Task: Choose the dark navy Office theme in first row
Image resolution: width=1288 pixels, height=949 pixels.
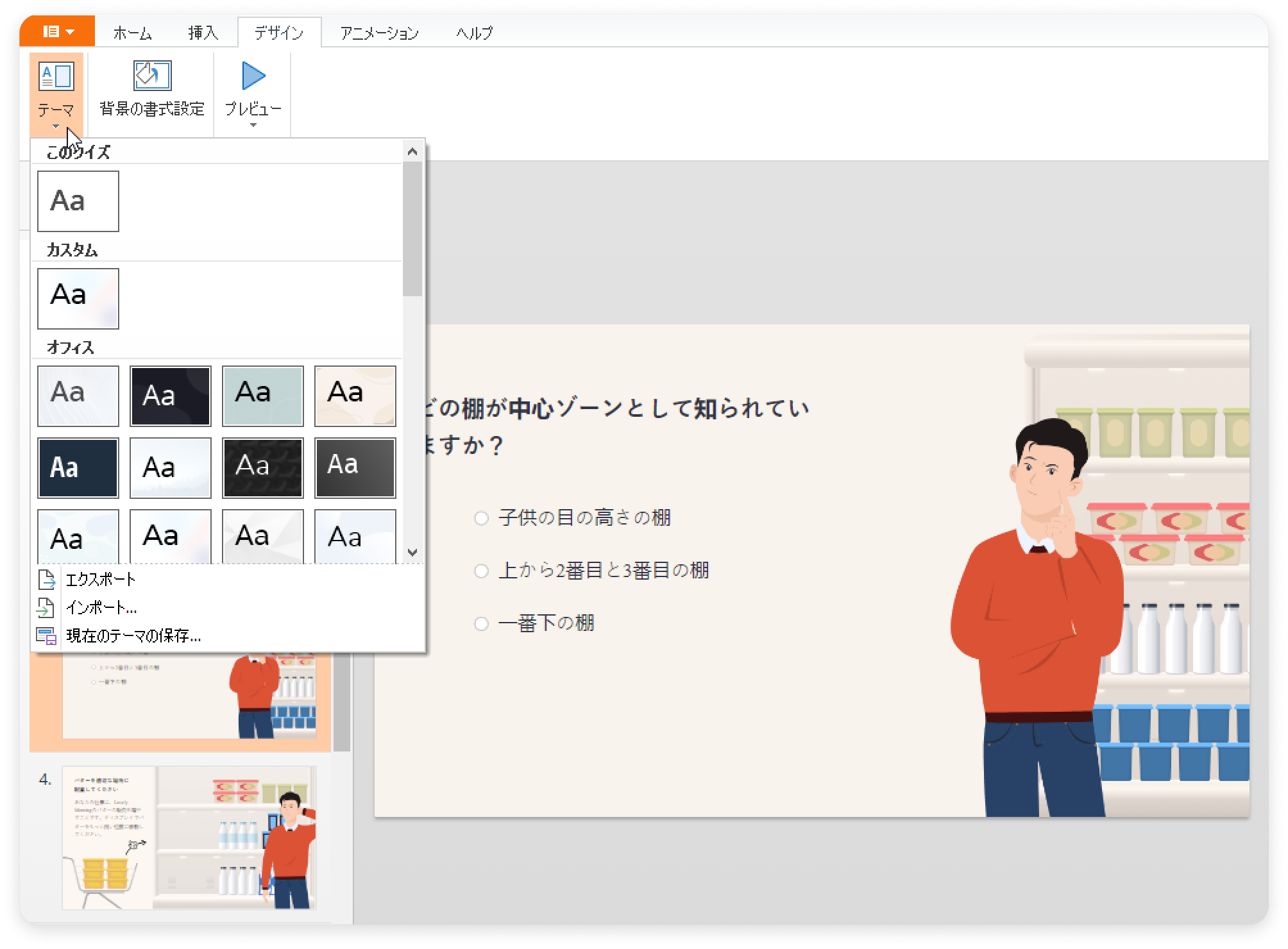Action: tap(171, 396)
